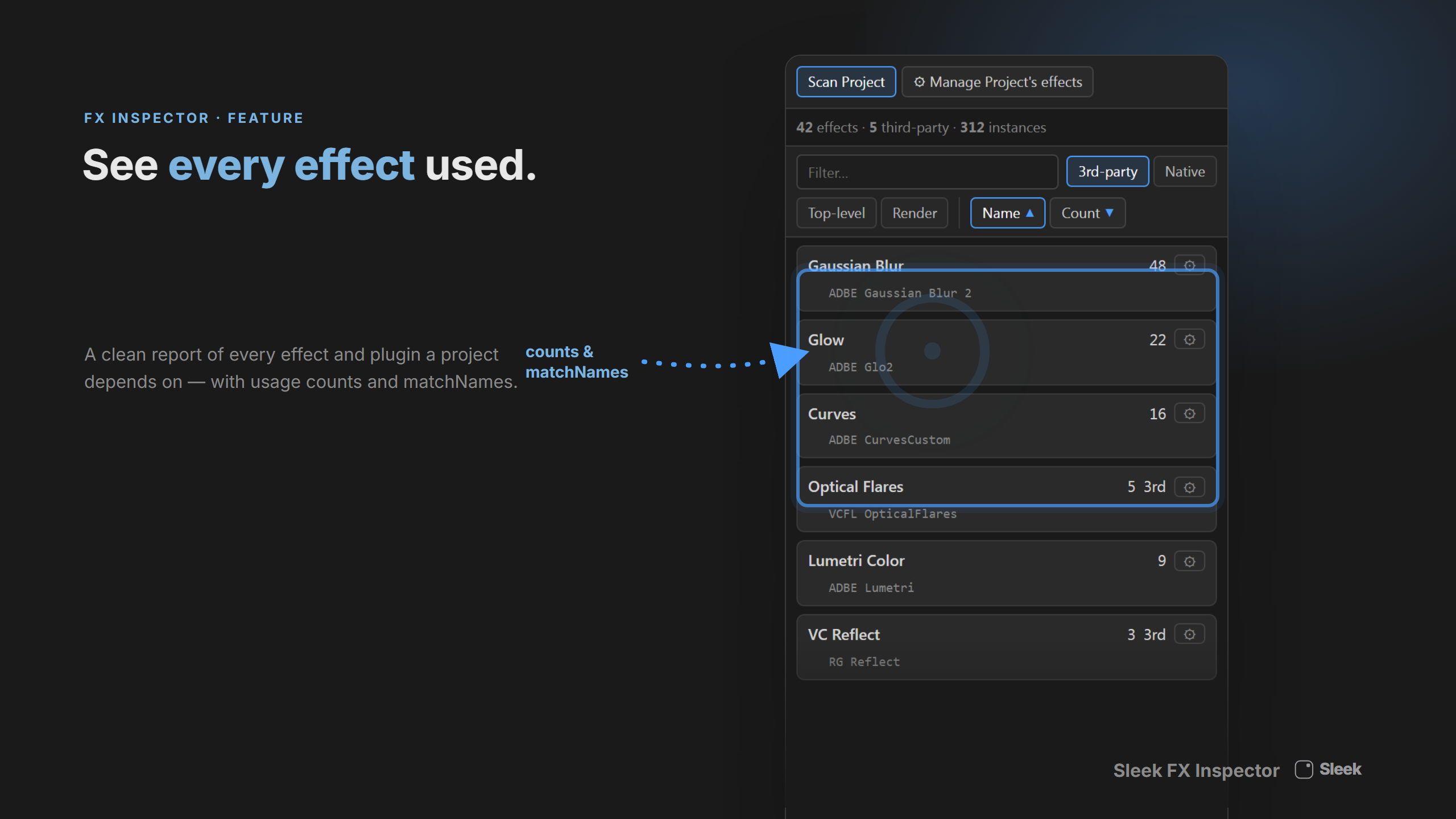Click the Curves count 16
The image size is (1456, 819).
click(1157, 414)
